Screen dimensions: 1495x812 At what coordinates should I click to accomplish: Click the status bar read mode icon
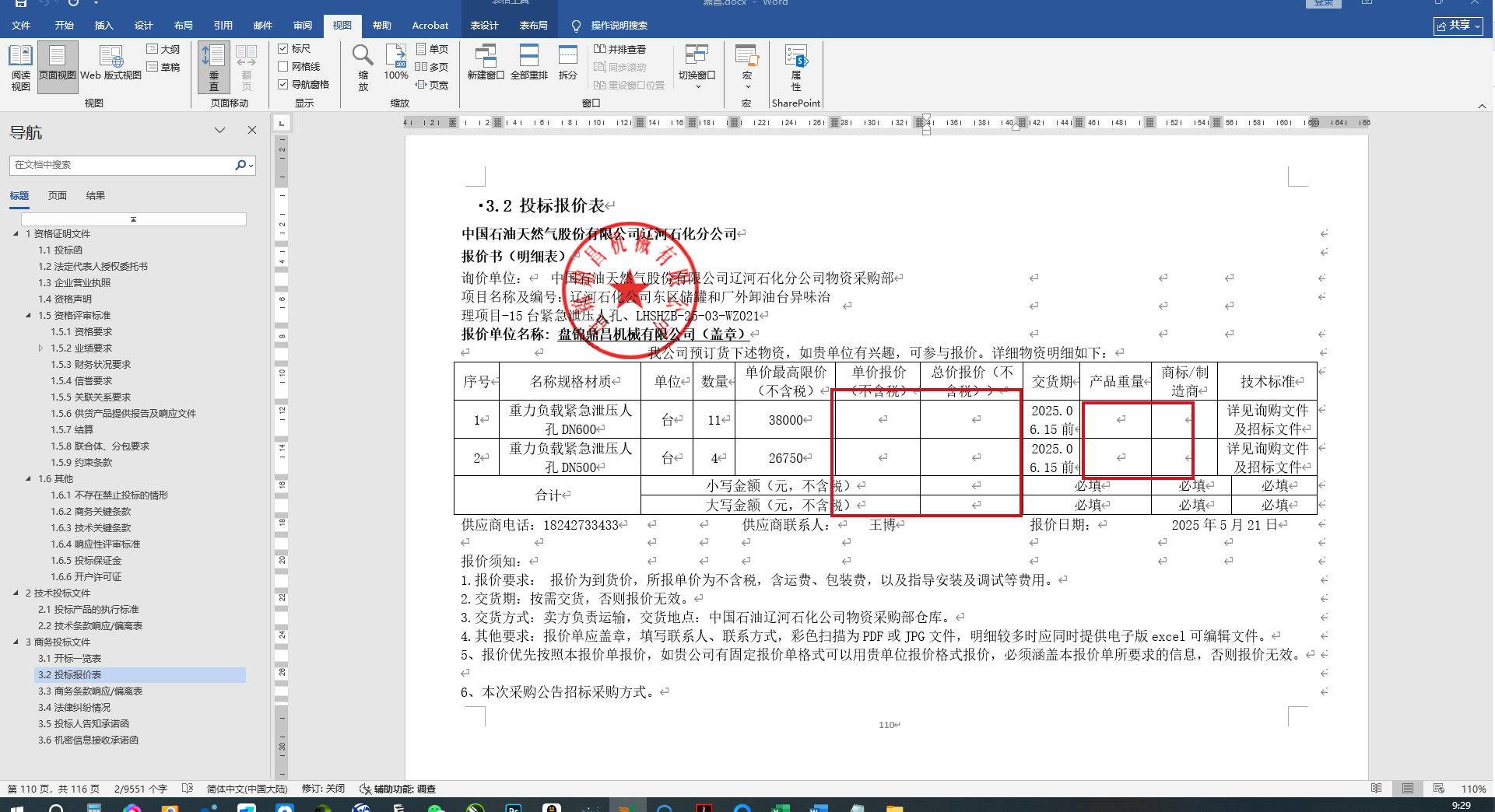point(1377,789)
